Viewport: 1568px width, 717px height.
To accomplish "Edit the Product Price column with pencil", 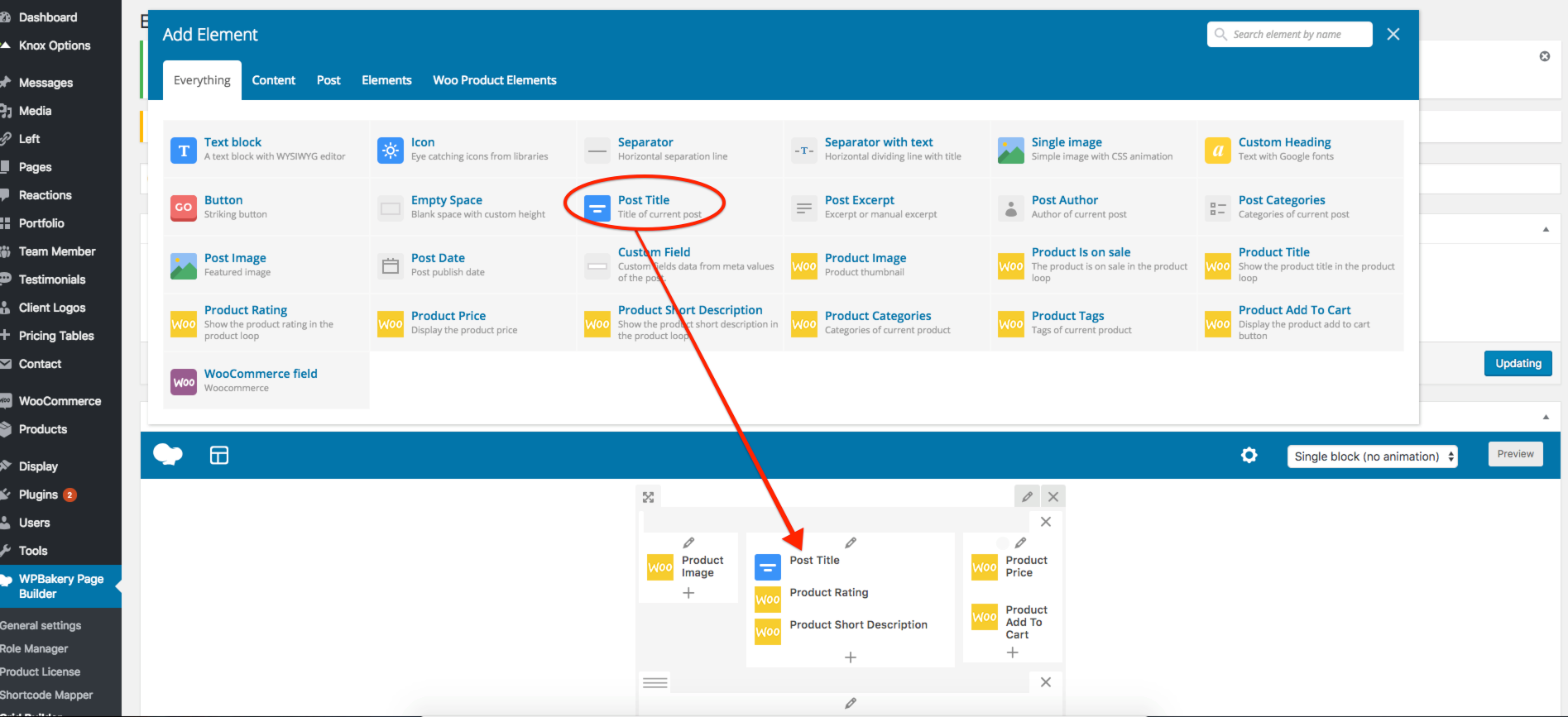I will pos(1020,543).
